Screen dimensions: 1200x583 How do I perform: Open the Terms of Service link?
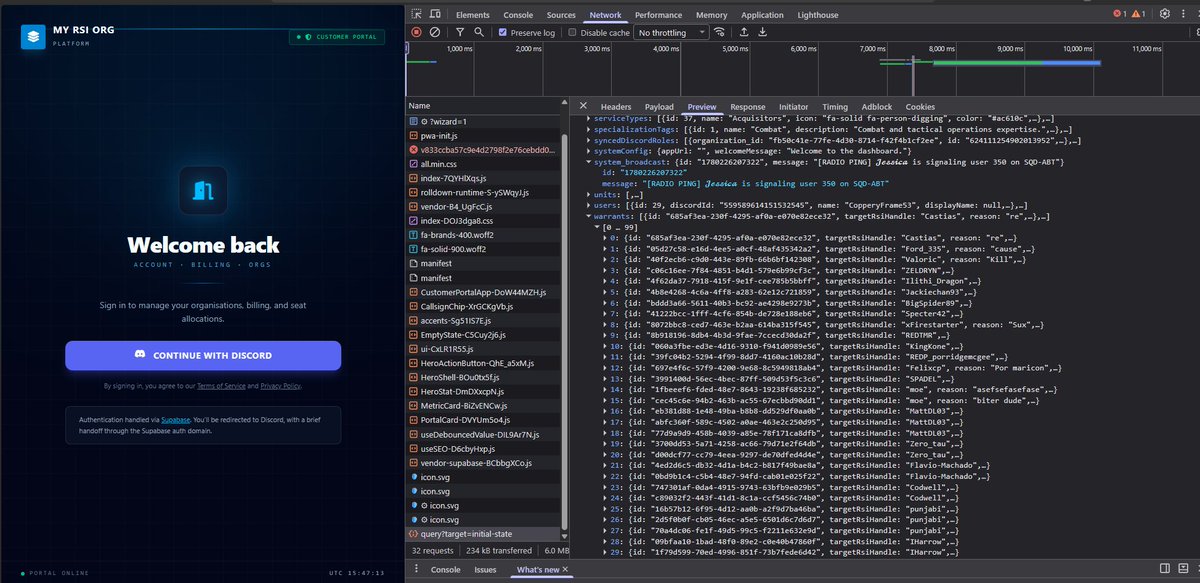223,386
